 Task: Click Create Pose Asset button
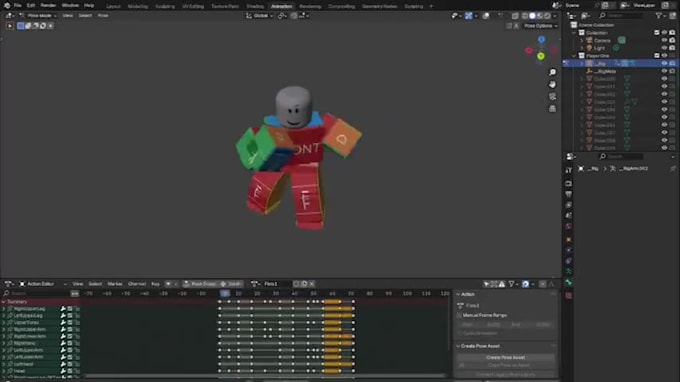(x=506, y=358)
